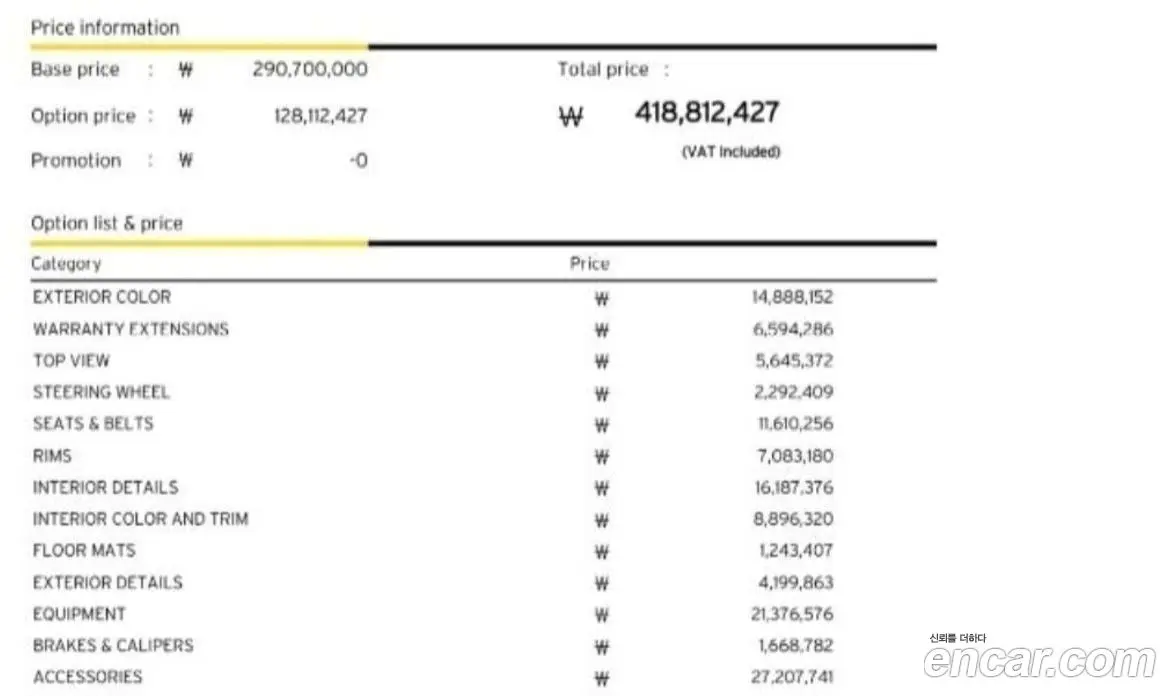Select the Price information section heading
Image resolution: width=1160 pixels, height=696 pixels.
click(x=105, y=28)
